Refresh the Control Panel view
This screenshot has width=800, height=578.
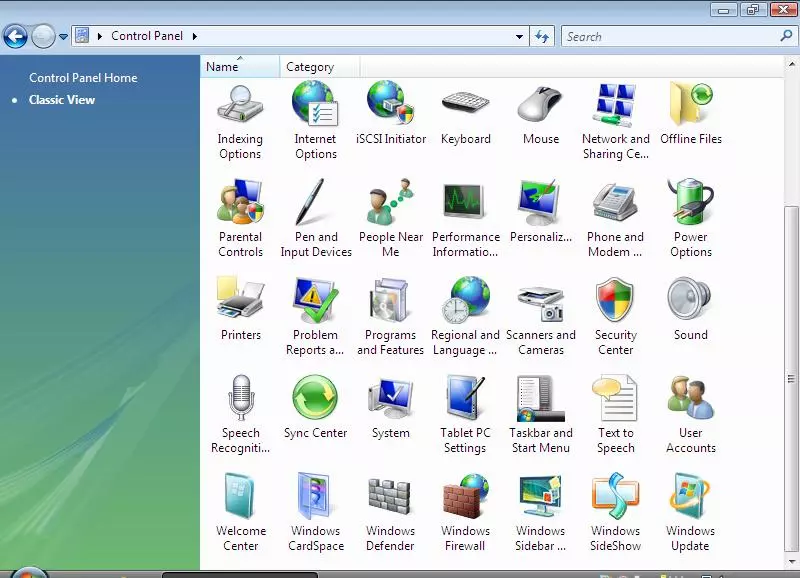point(542,36)
